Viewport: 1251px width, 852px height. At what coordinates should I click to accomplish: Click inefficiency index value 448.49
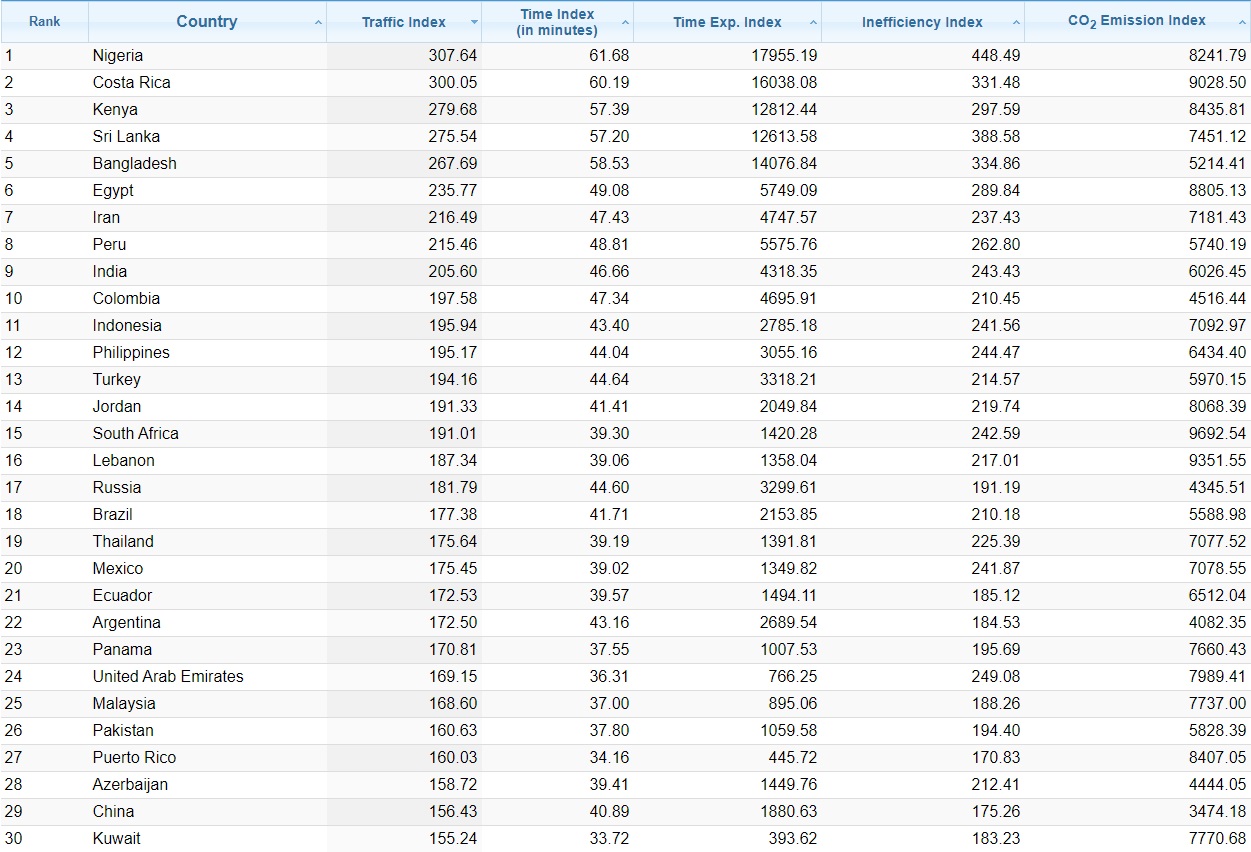[996, 56]
